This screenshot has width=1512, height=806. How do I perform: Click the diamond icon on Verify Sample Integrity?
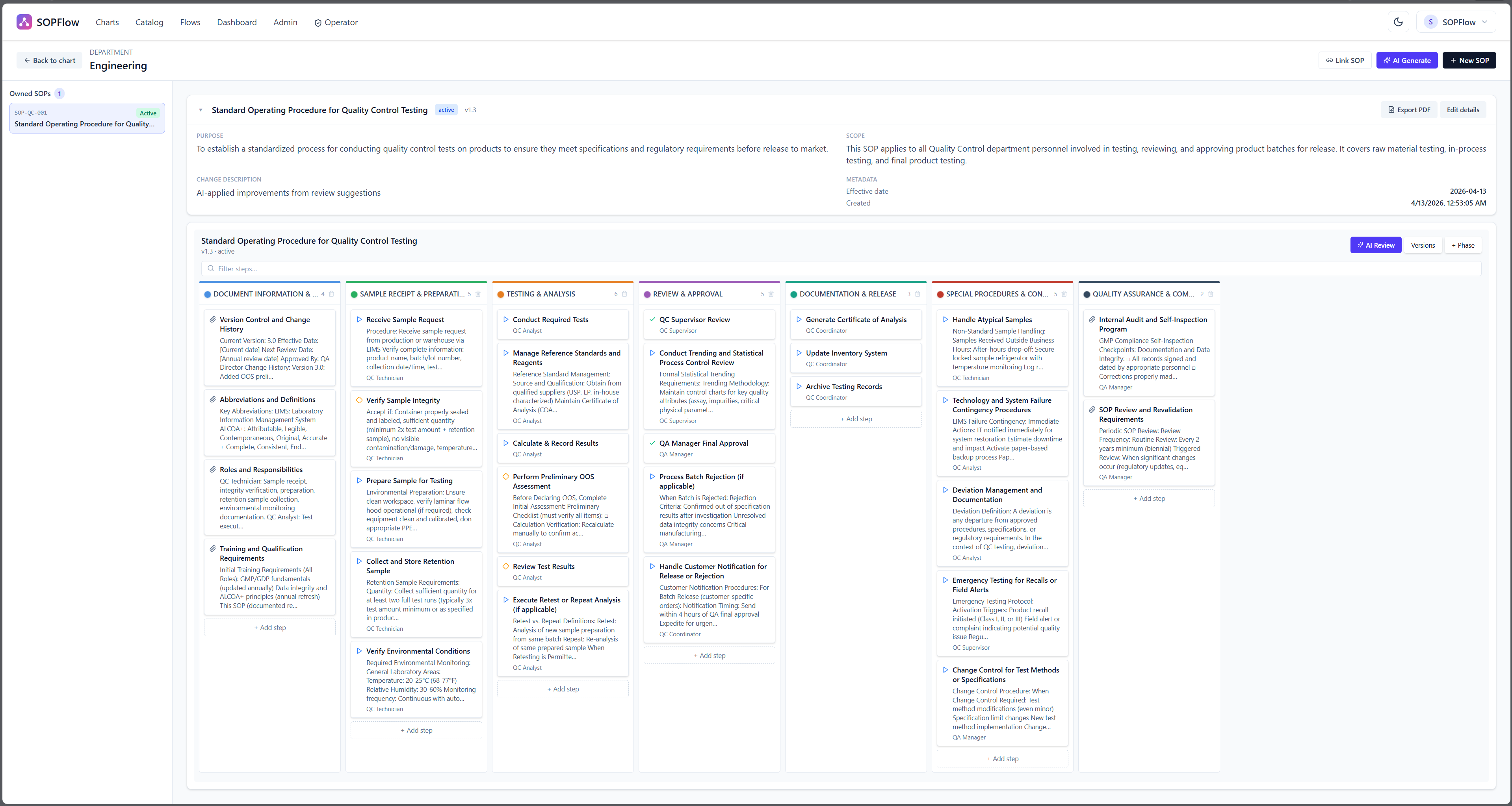359,400
